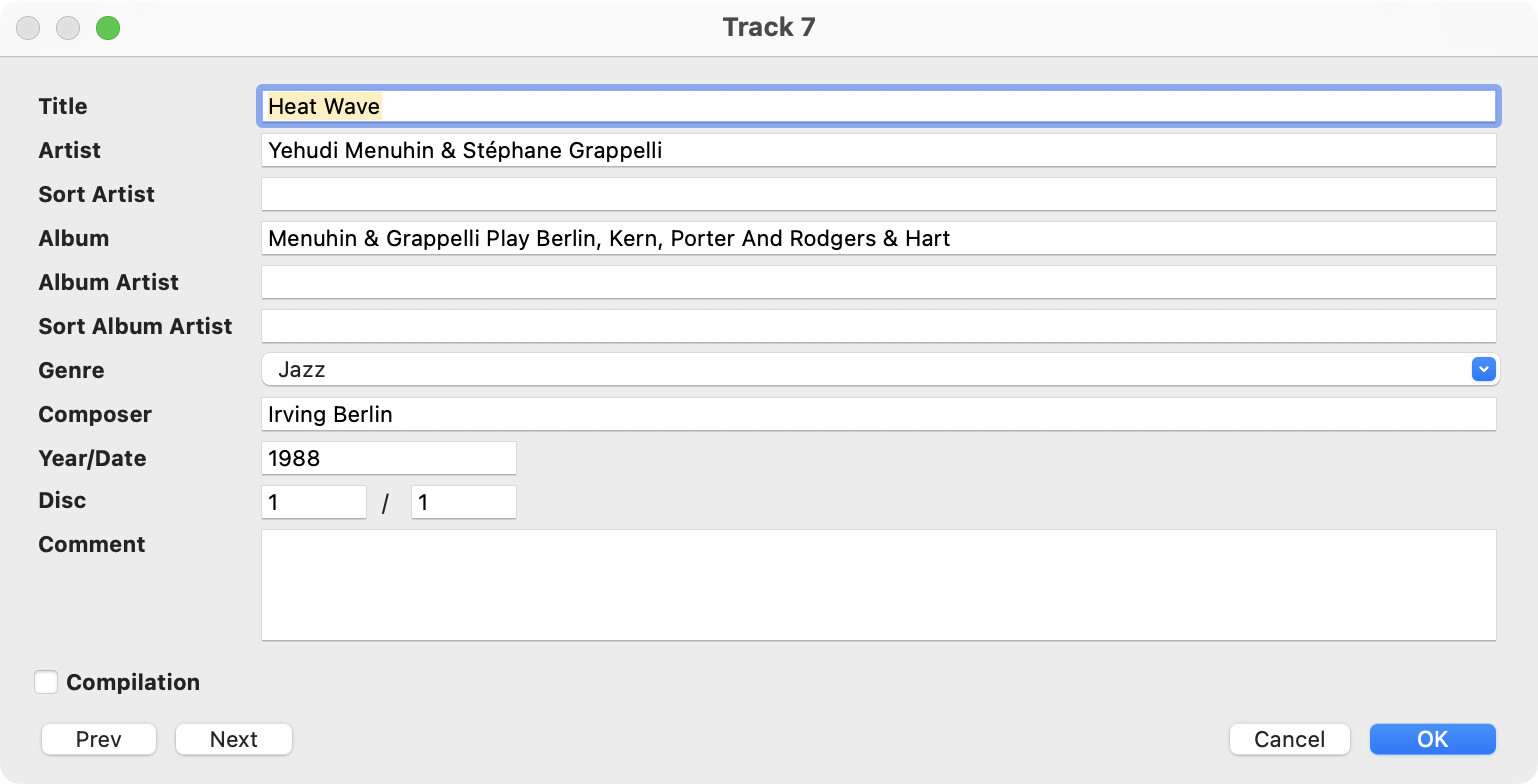Select the Title field containing Heat Wave
This screenshot has width=1538, height=784.
click(x=879, y=106)
